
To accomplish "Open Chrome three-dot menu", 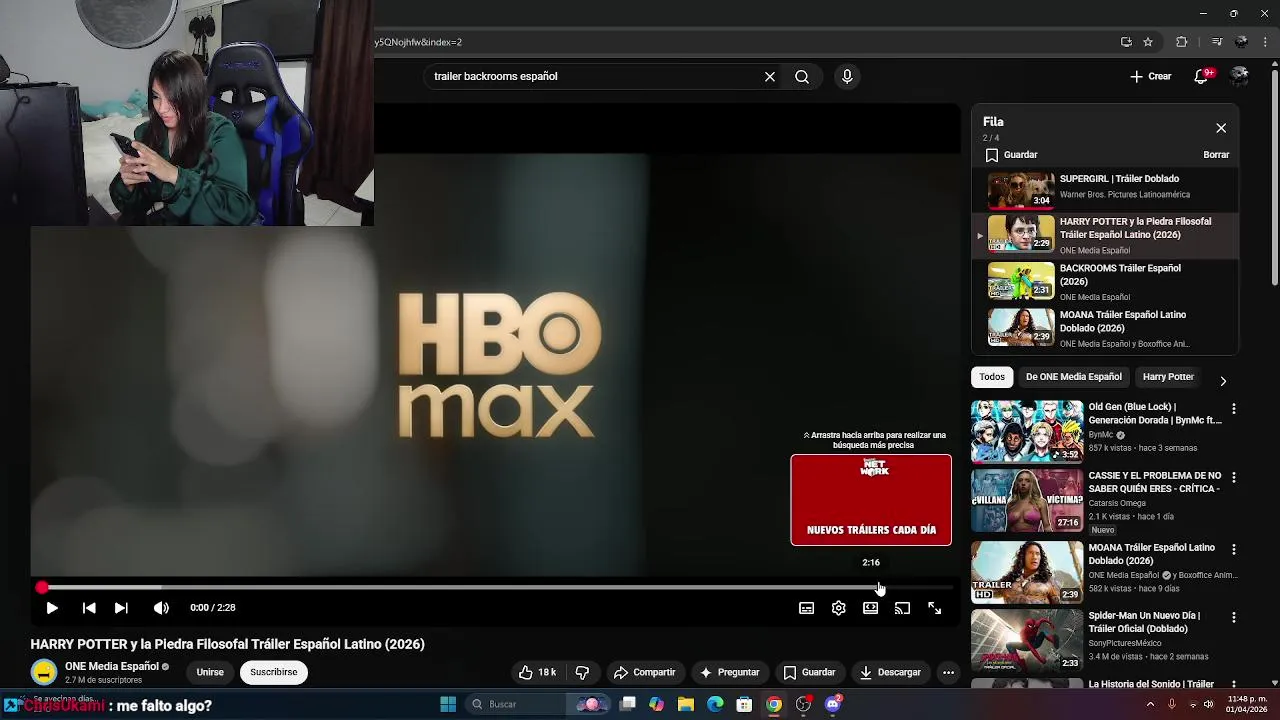I will [1265, 42].
